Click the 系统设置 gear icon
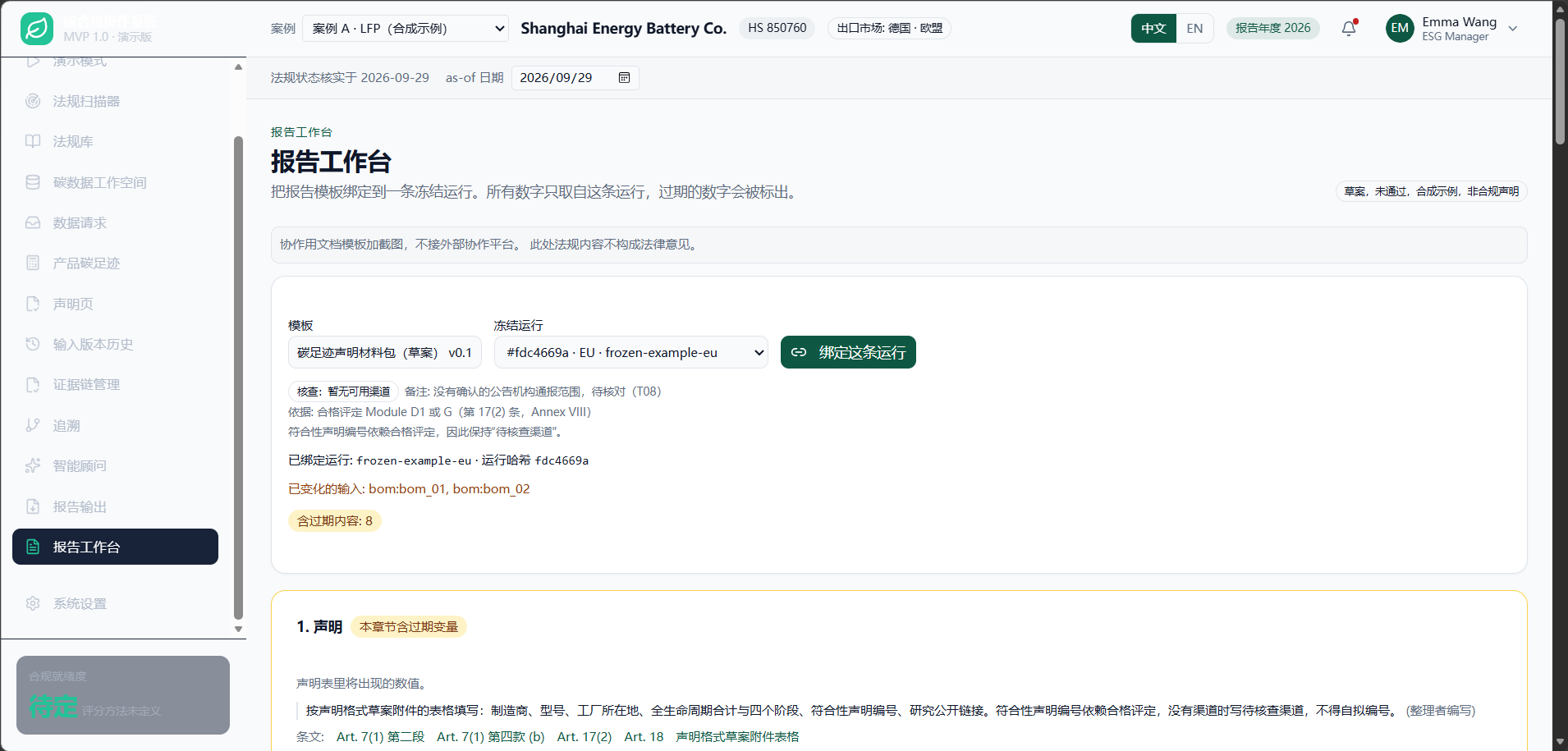1568x751 pixels. pyautogui.click(x=33, y=603)
